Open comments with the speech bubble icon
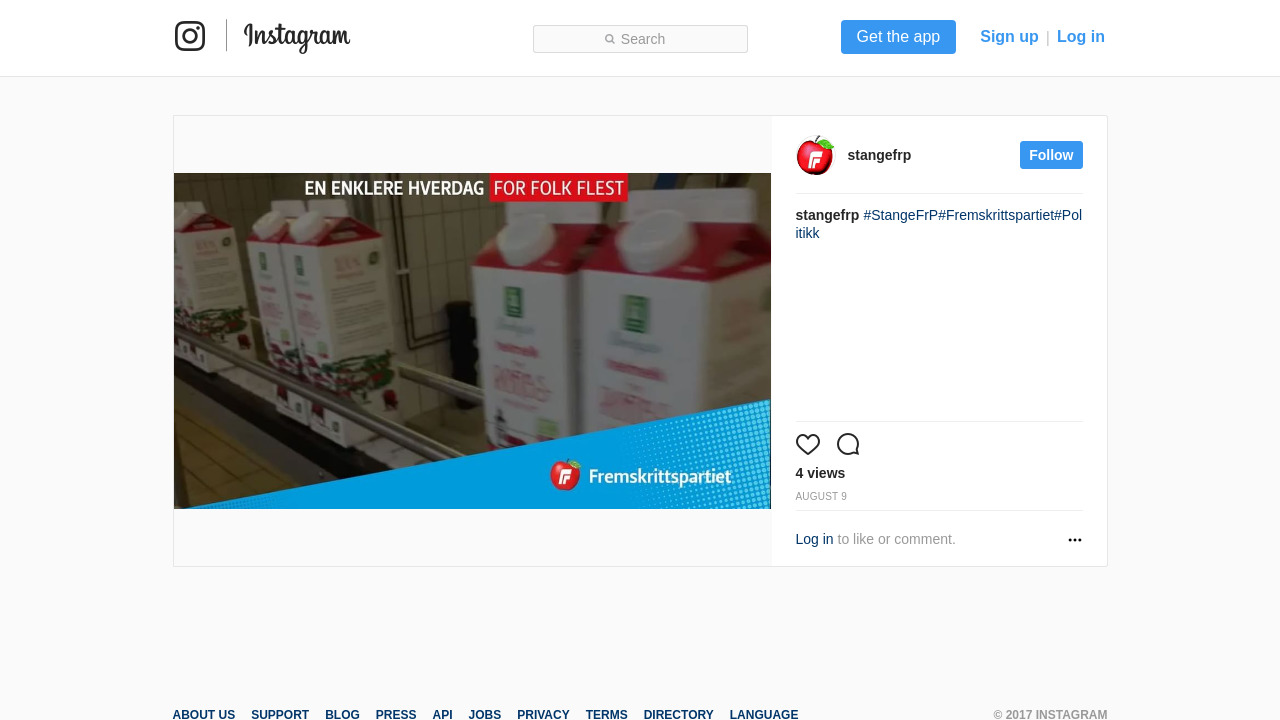The height and width of the screenshot is (720, 1280). click(848, 444)
